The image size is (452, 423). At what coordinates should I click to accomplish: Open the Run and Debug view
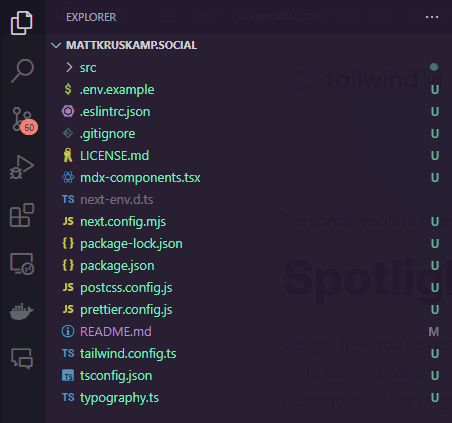coord(22,167)
